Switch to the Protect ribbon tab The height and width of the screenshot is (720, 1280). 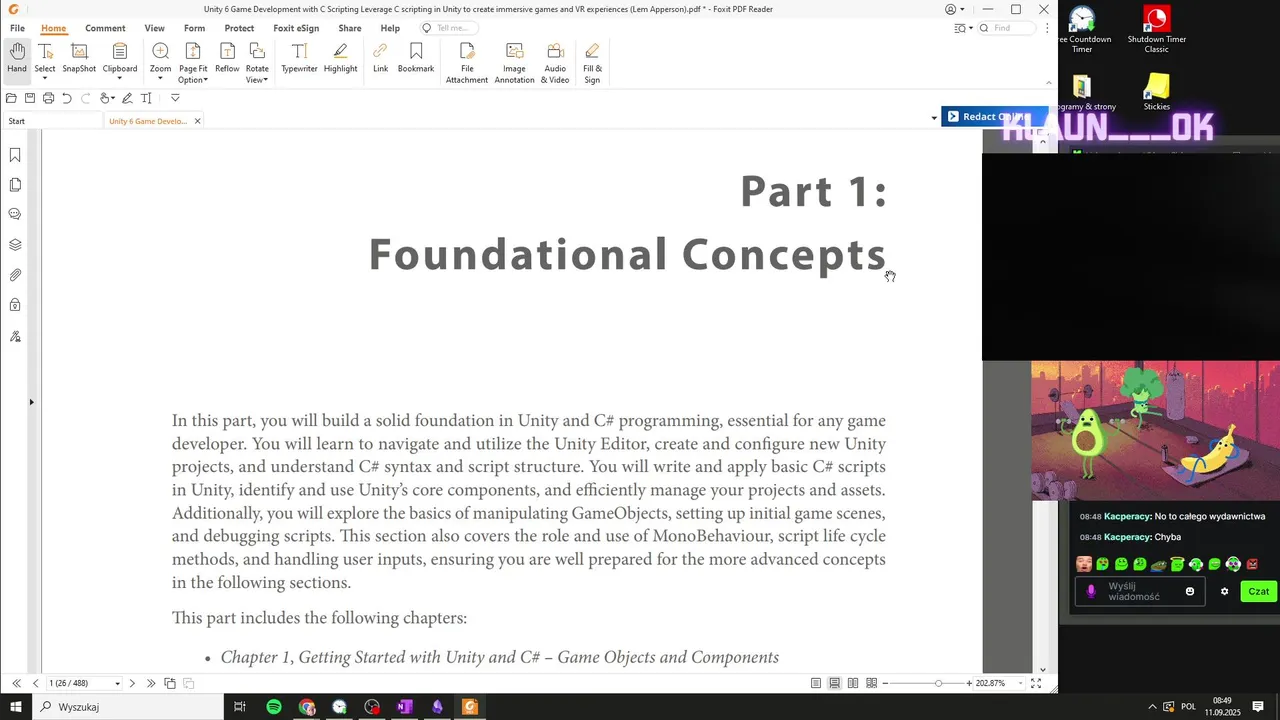239,28
